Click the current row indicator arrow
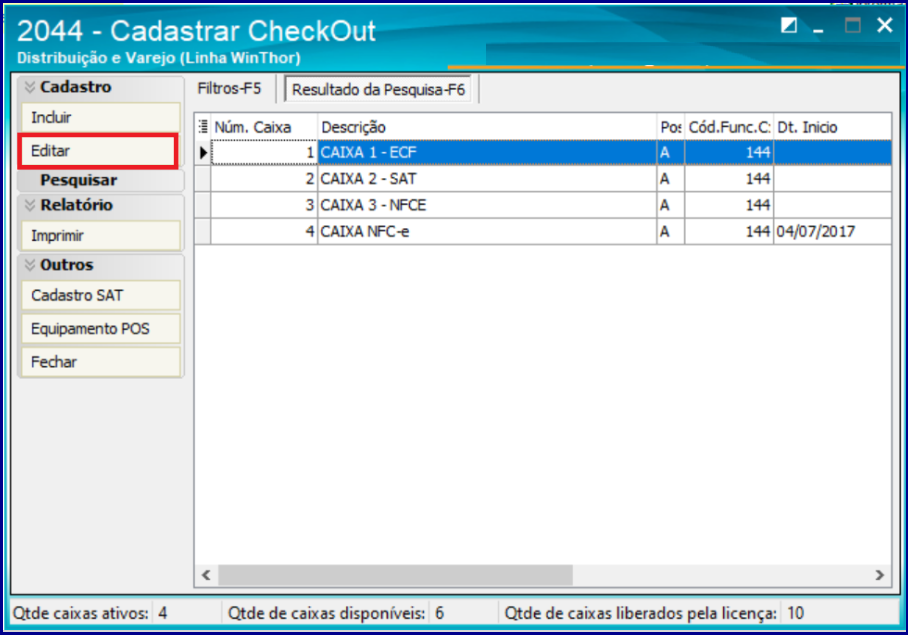The height and width of the screenshot is (635, 908). pos(203,153)
